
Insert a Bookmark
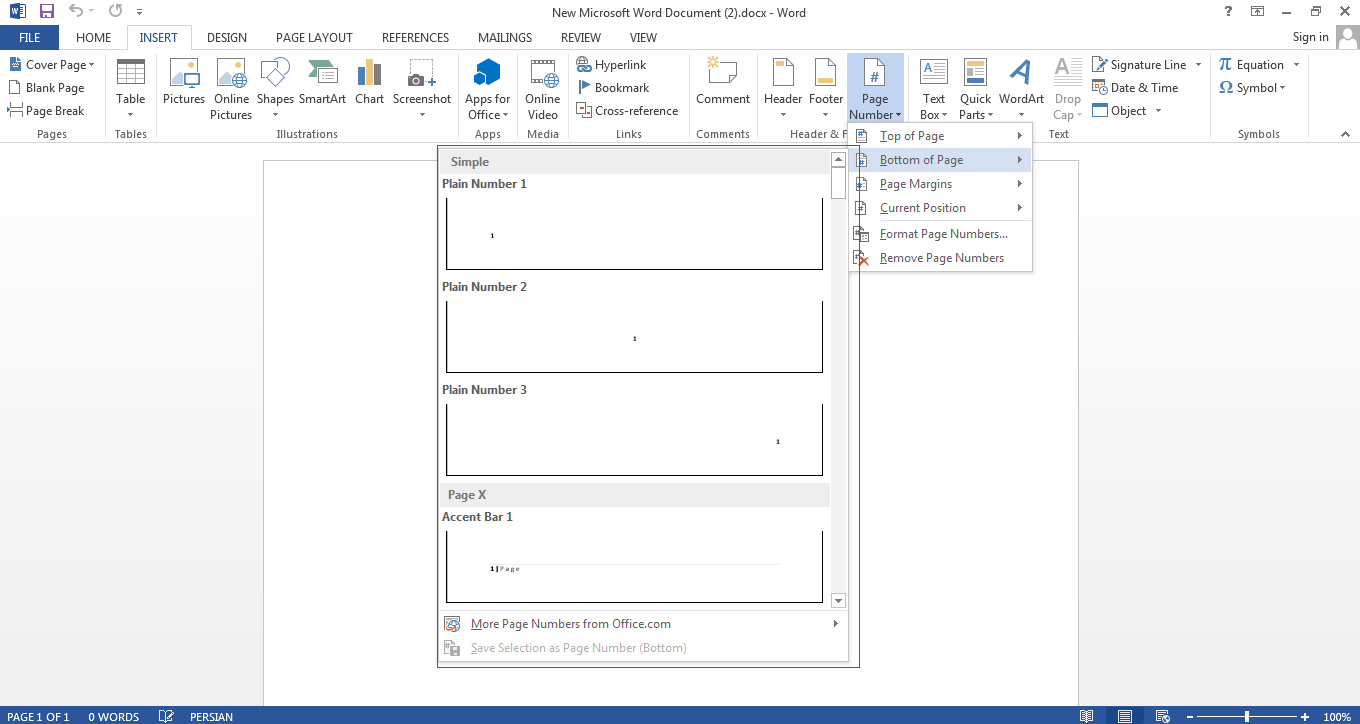[x=613, y=88]
